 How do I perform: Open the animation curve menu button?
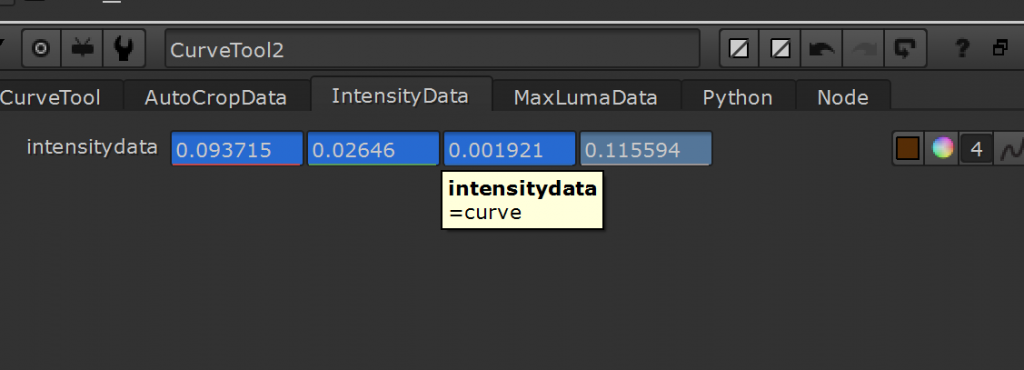coord(1010,149)
